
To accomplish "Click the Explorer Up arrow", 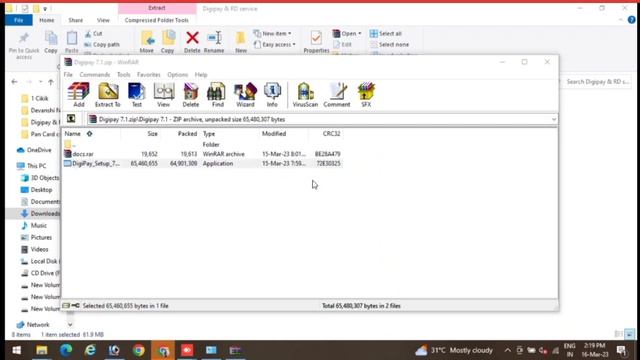I will pyautogui.click(x=51, y=82).
